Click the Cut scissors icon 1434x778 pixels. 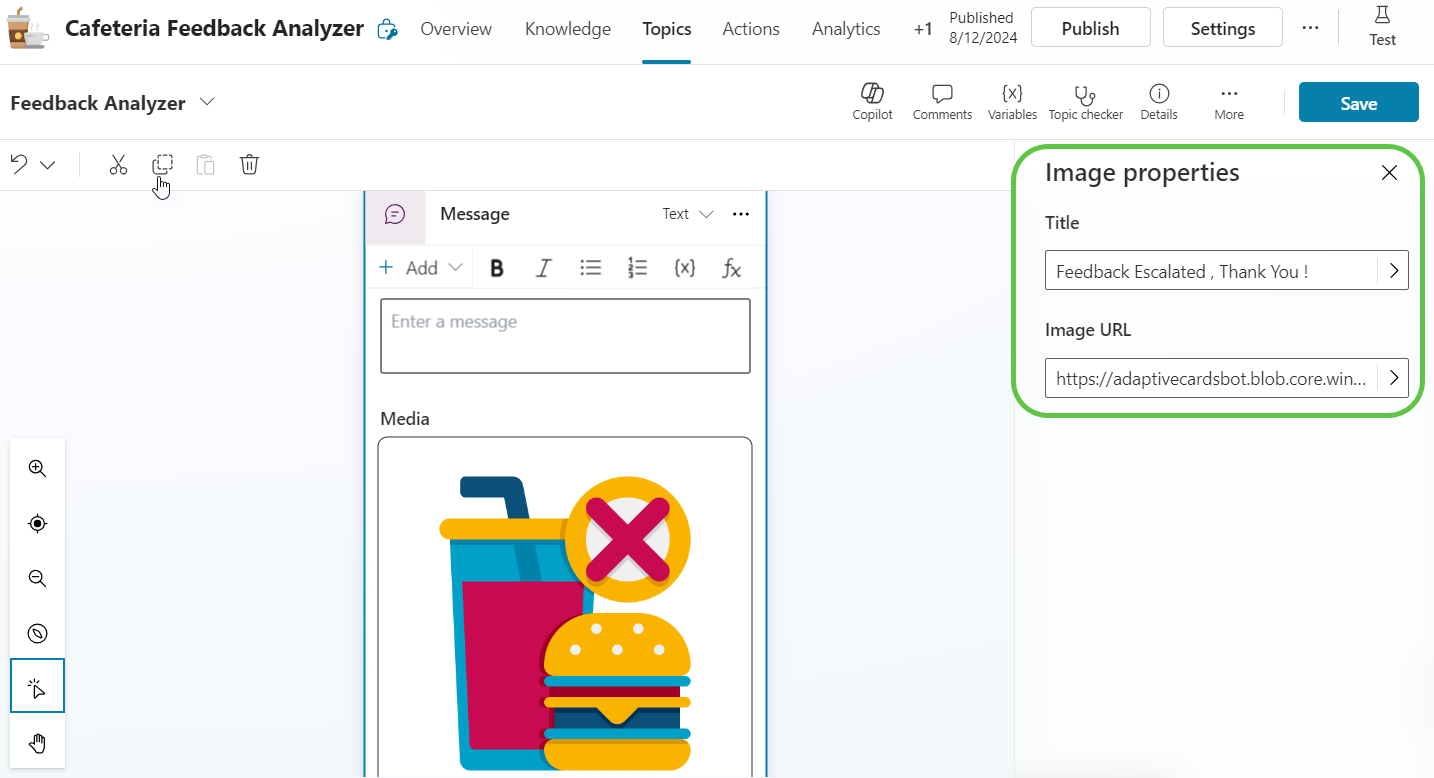click(118, 165)
